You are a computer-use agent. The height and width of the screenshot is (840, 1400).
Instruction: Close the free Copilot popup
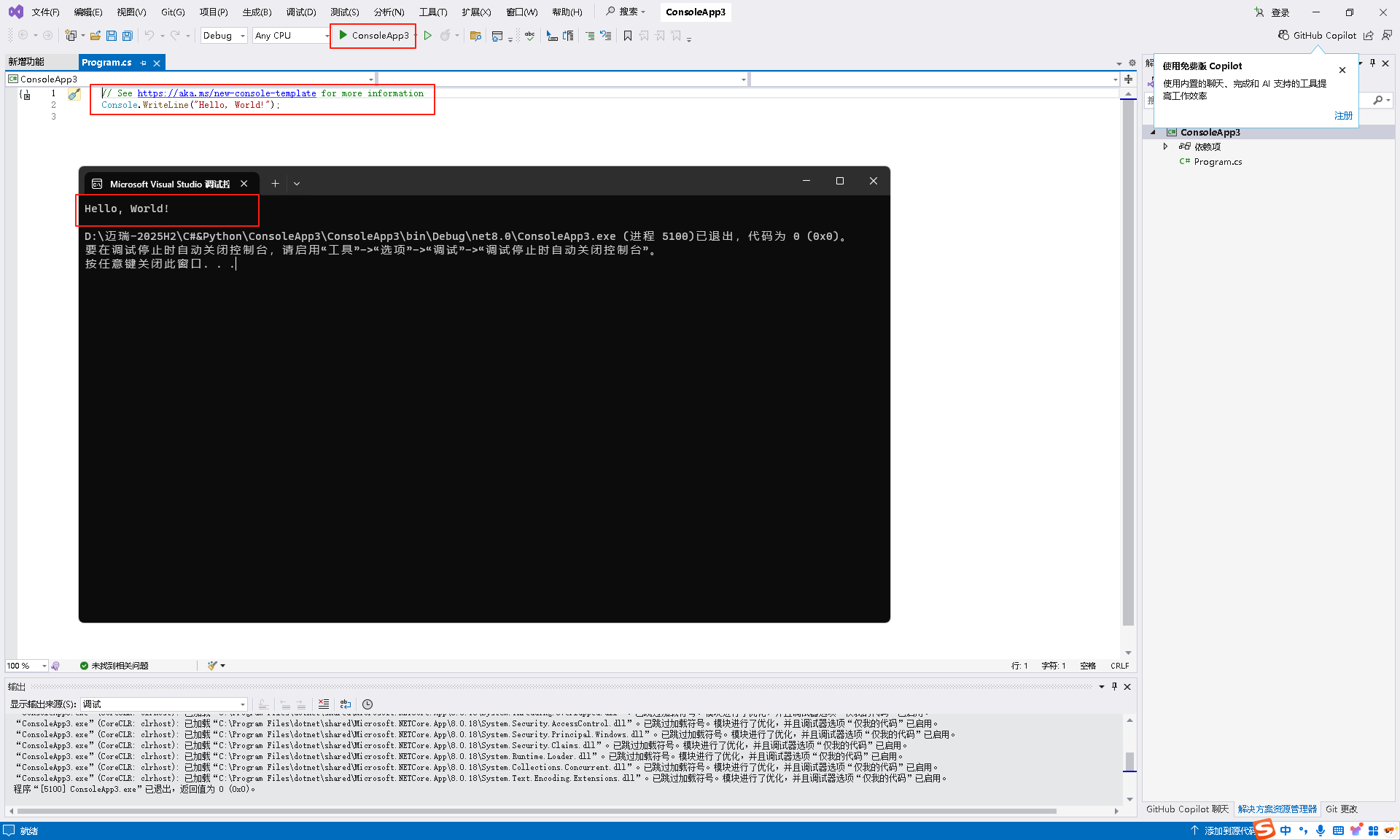(1342, 70)
